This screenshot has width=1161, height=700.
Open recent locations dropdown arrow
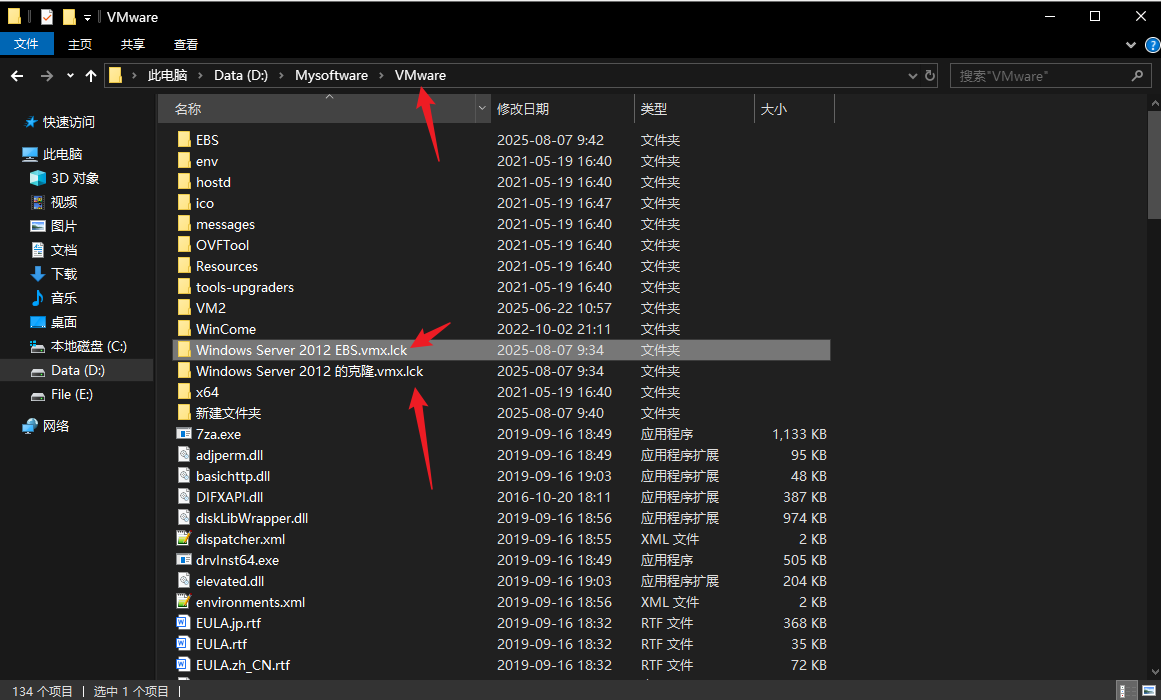pos(70,76)
